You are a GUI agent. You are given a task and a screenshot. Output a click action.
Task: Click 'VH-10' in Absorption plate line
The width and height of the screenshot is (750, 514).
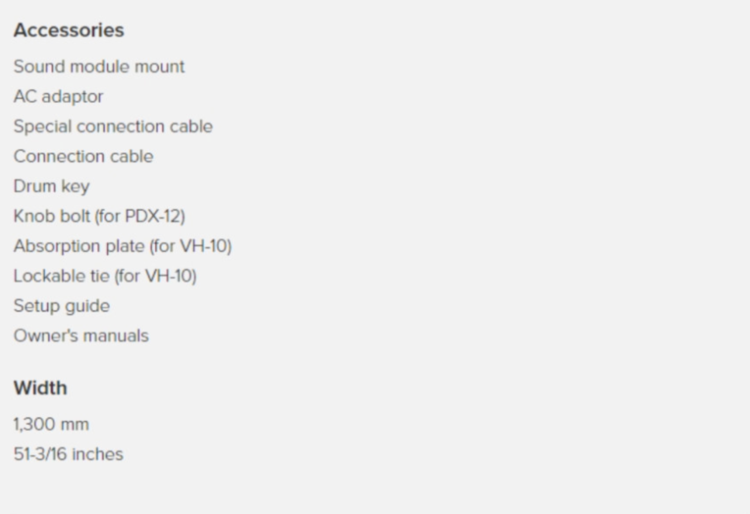pyautogui.click(x=203, y=246)
